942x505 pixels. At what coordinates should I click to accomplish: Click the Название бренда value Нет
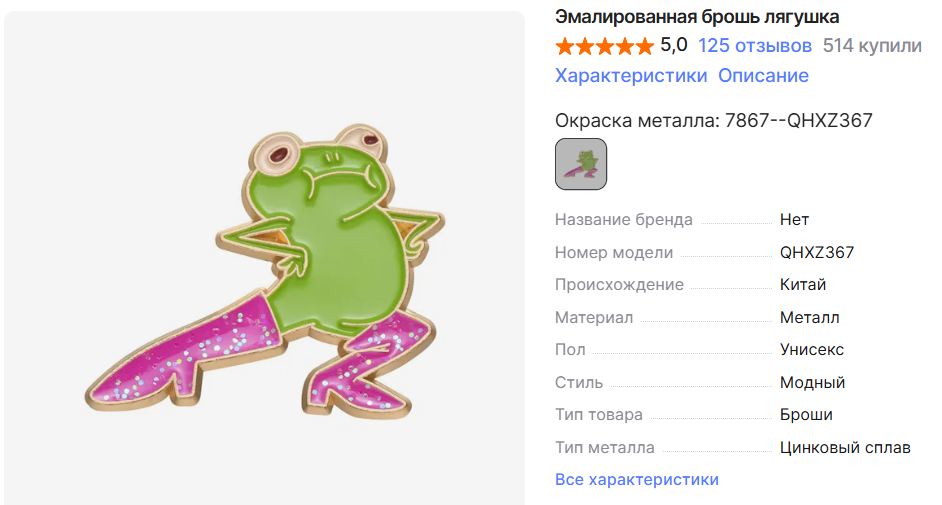[x=794, y=220]
